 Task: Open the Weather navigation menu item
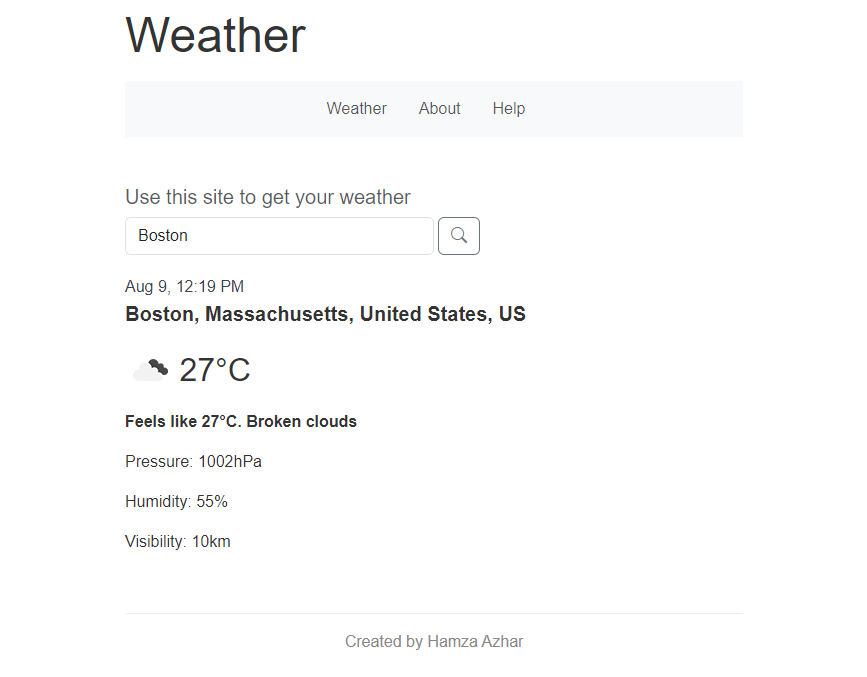pyautogui.click(x=356, y=108)
